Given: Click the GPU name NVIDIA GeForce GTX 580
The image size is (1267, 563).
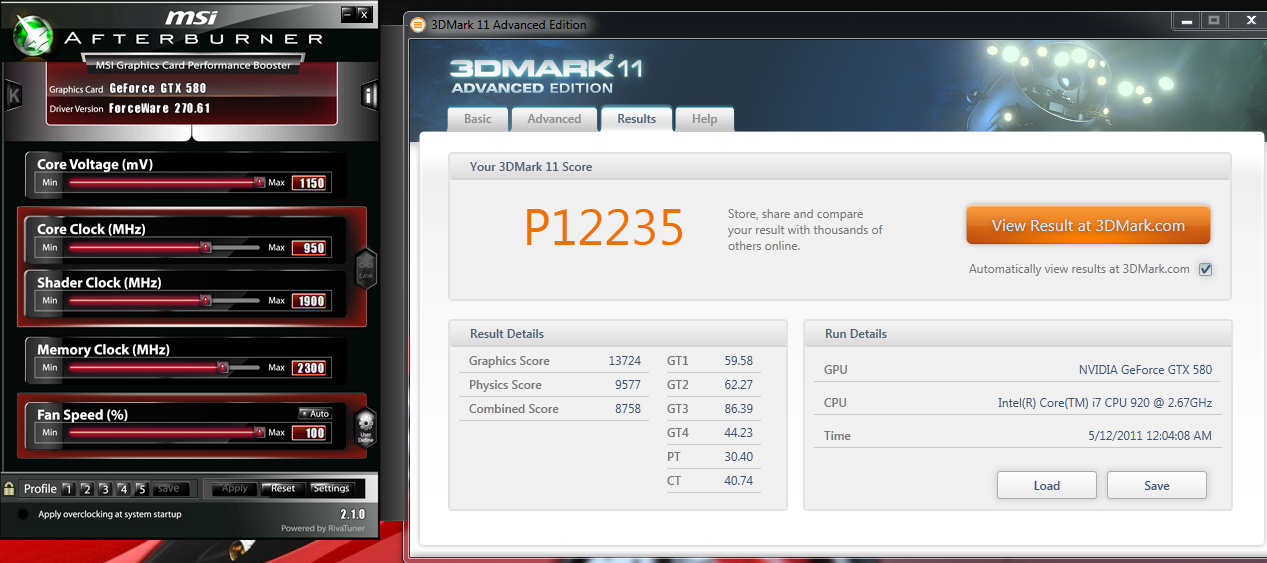Looking at the screenshot, I should (1145, 370).
